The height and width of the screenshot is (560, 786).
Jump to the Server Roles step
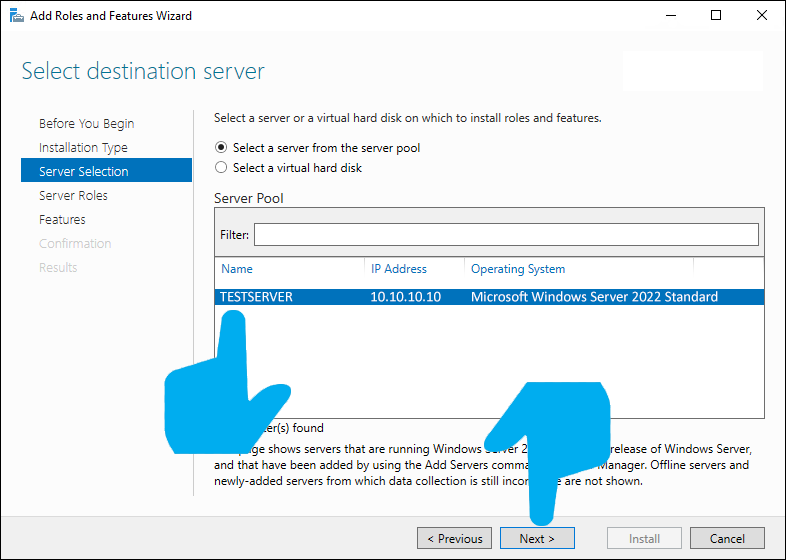click(73, 196)
